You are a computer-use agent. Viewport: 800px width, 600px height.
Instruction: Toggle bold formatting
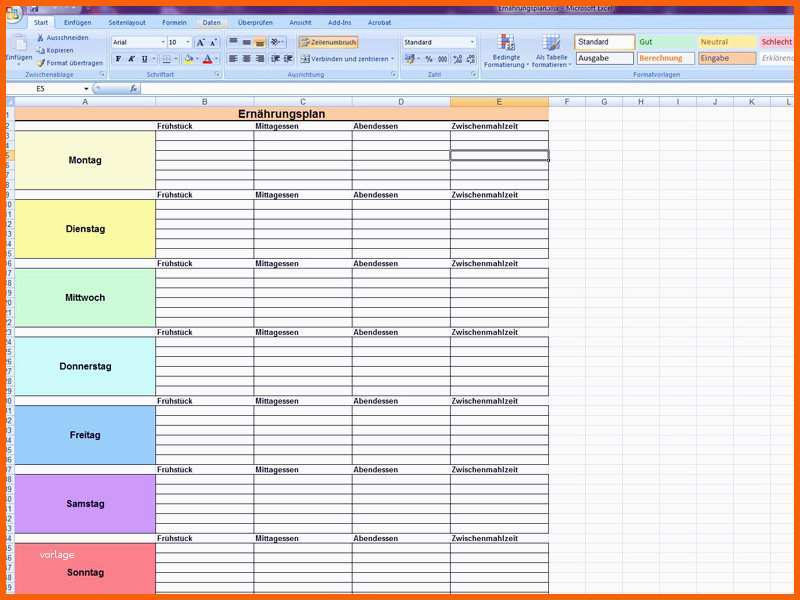[x=118, y=59]
